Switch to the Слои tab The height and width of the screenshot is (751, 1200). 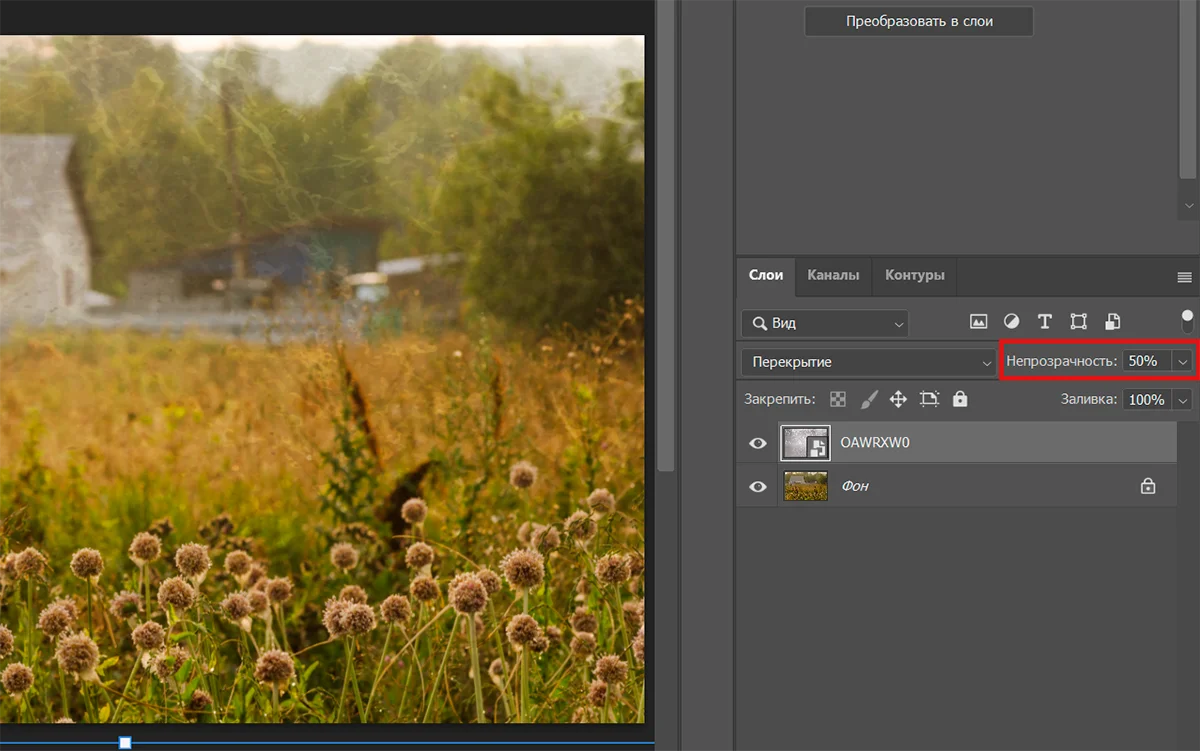[x=766, y=275]
